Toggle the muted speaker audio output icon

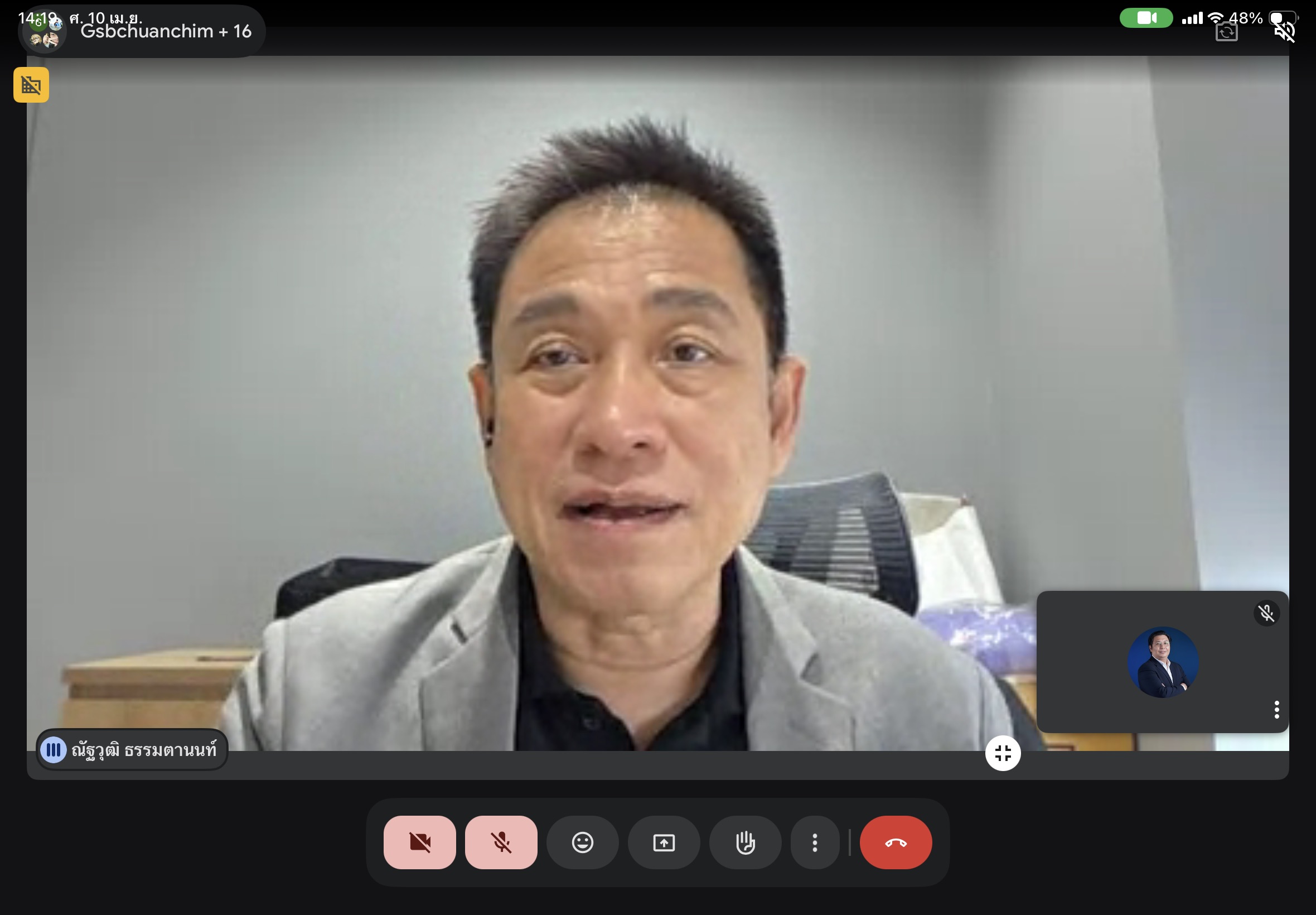coord(1284,32)
